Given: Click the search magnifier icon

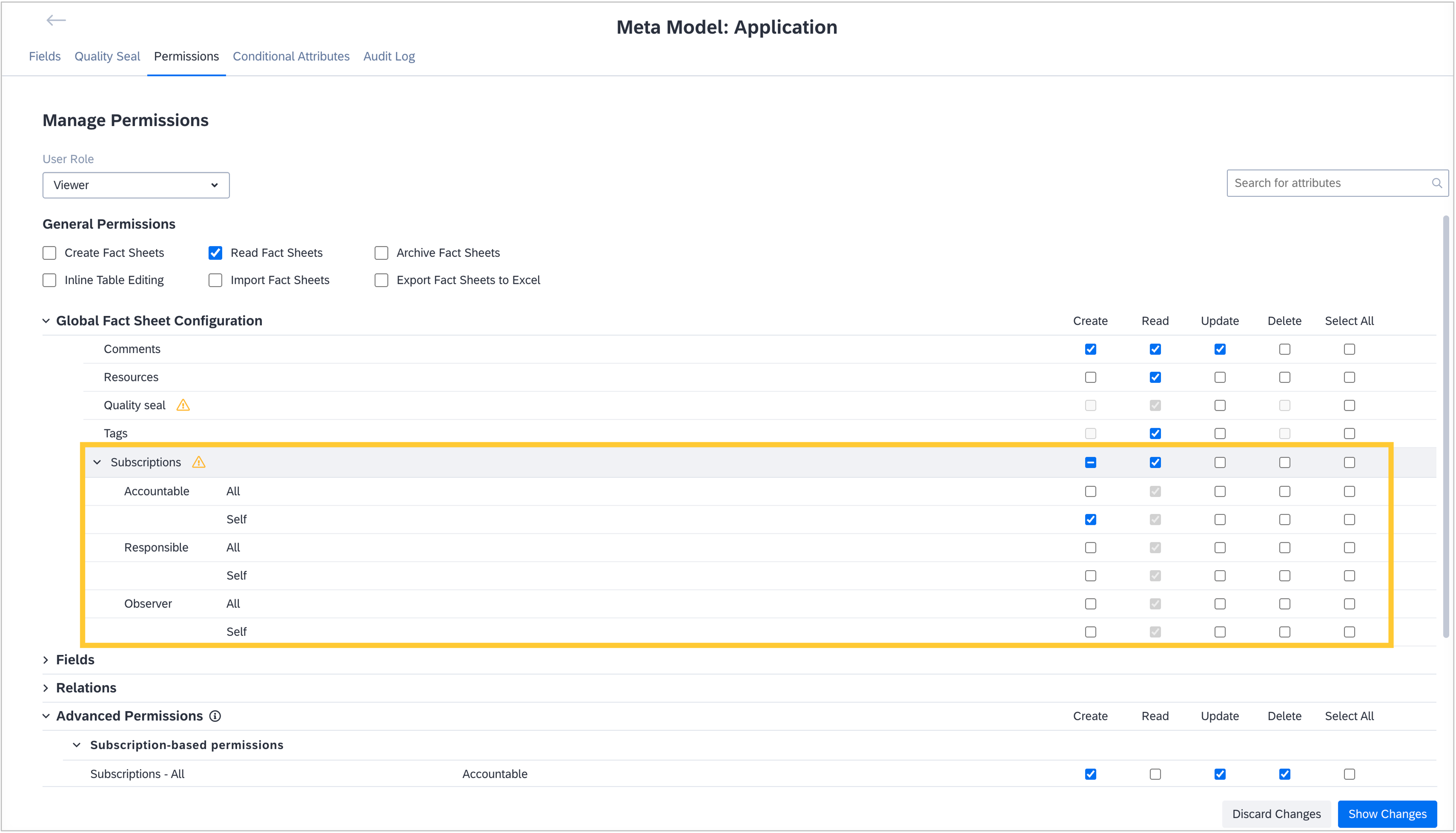Looking at the screenshot, I should [1436, 183].
